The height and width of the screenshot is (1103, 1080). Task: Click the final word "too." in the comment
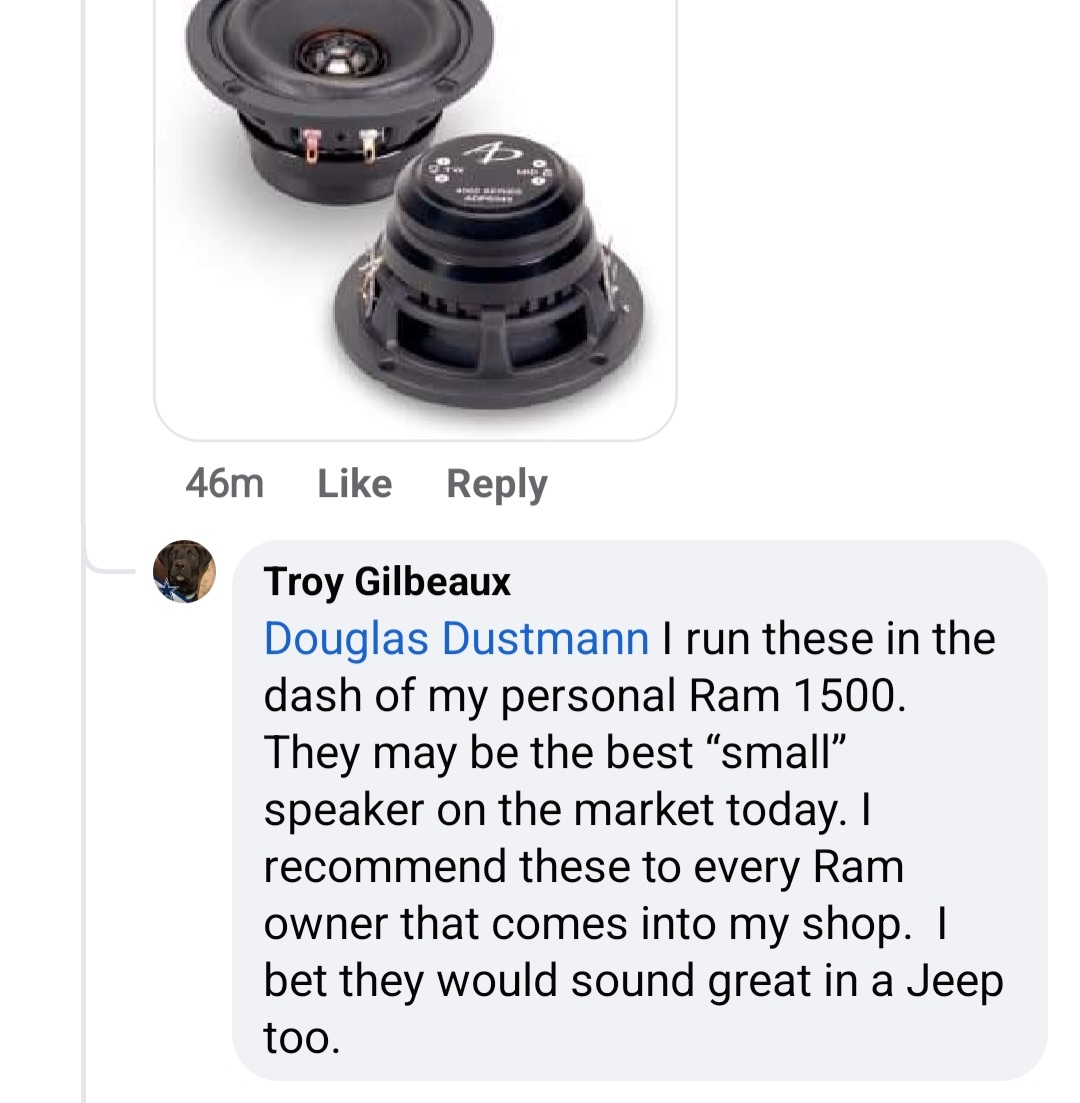coord(302,1040)
